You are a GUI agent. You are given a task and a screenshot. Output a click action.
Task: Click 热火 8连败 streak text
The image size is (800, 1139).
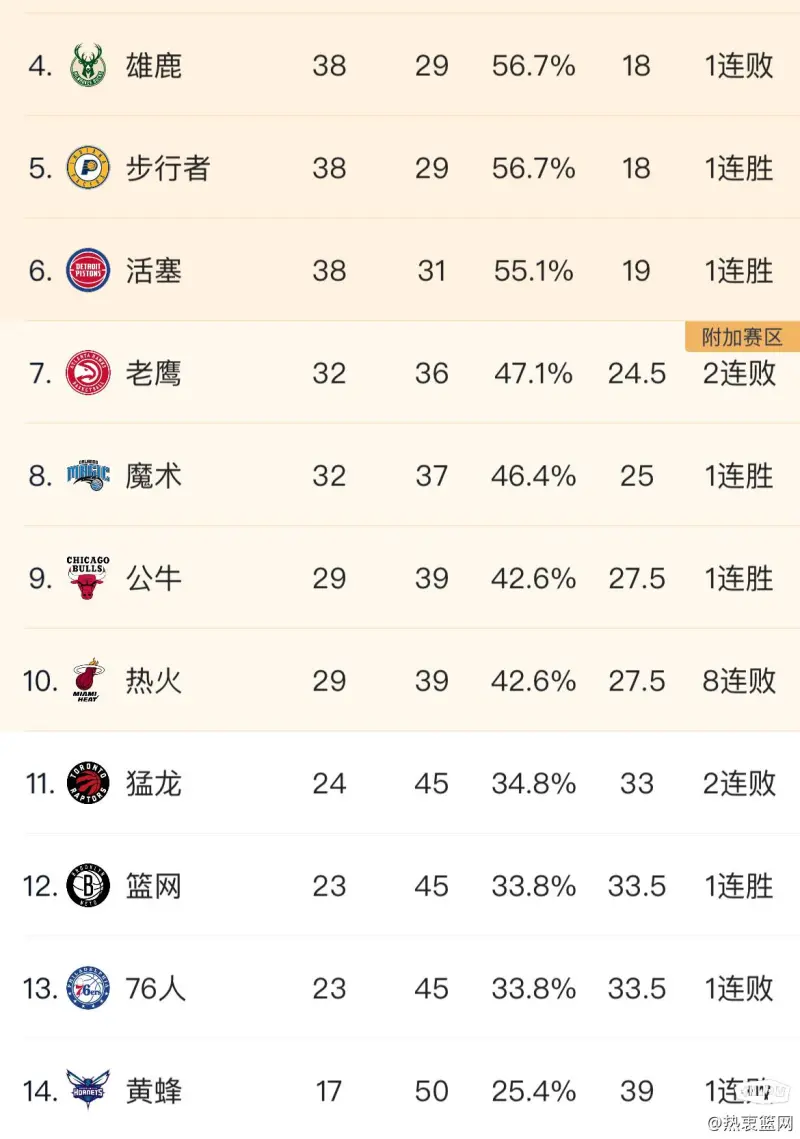pos(739,681)
